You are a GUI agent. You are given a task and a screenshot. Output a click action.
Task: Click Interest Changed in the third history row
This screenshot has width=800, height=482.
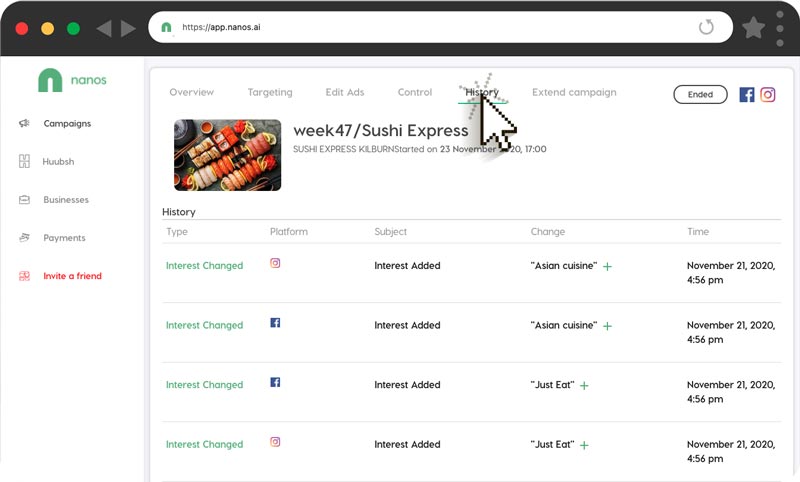tap(204, 385)
